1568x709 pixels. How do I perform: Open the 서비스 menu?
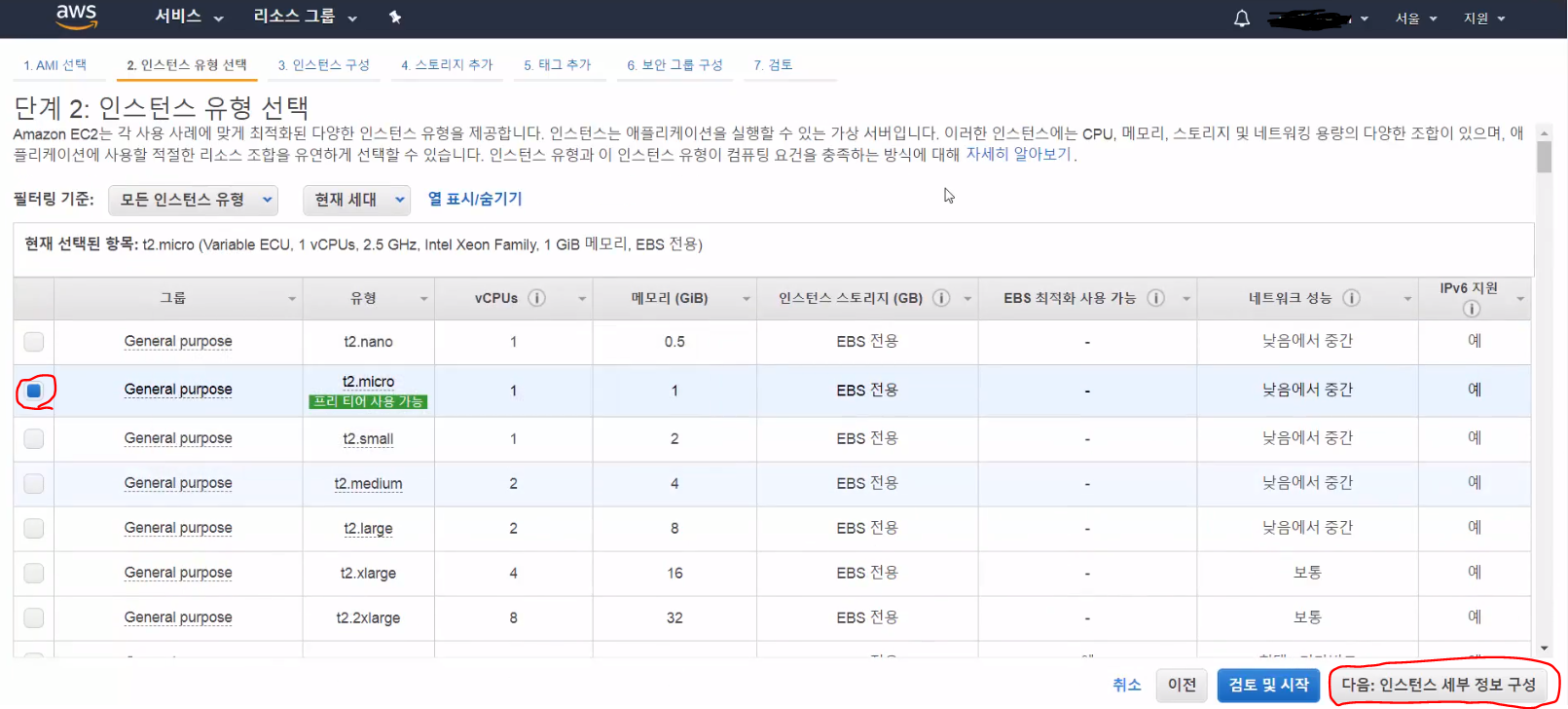click(189, 17)
